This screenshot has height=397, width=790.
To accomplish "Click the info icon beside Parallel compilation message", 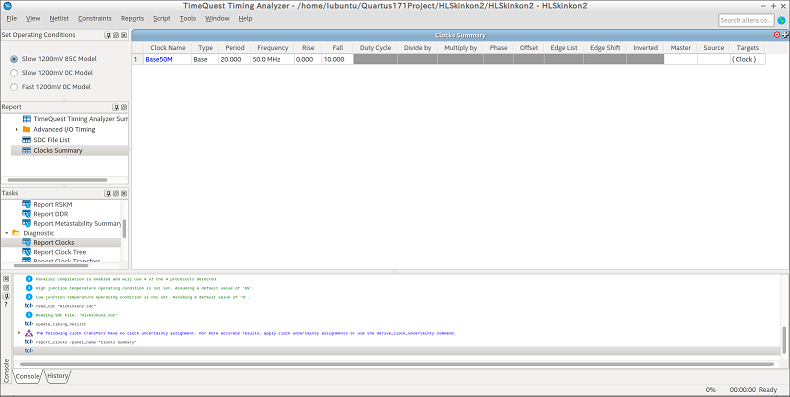I will coord(29,279).
